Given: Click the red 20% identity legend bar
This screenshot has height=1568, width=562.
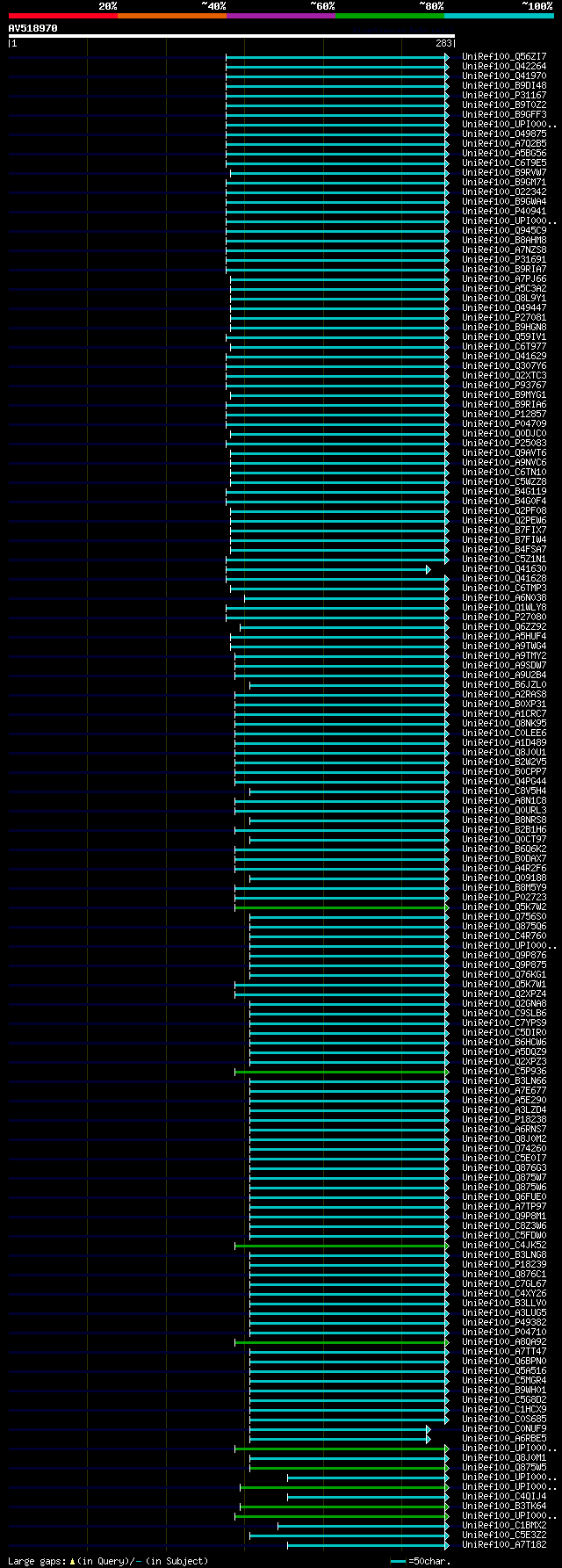Looking at the screenshot, I should point(62,16).
